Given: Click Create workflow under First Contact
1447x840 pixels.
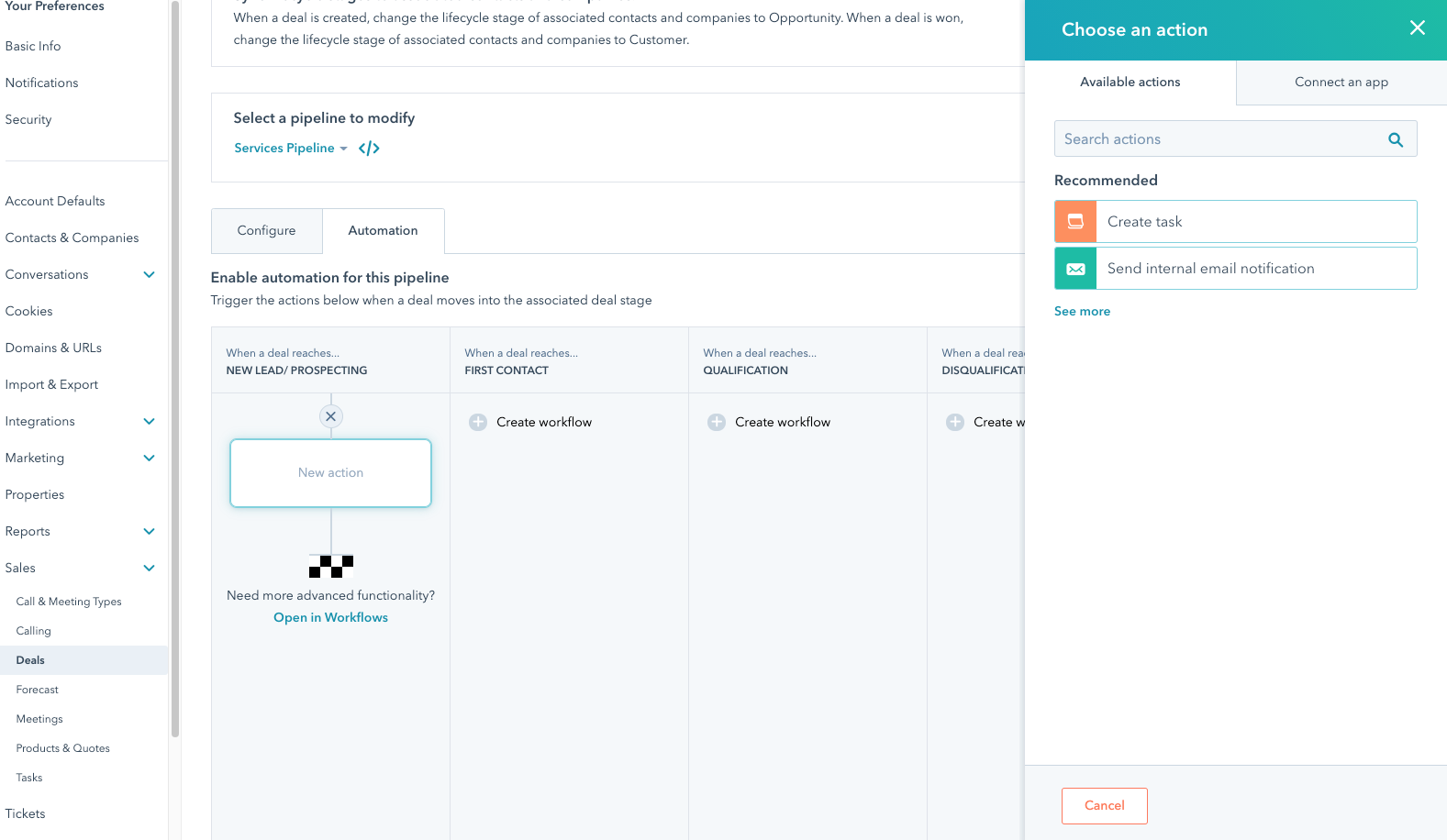Looking at the screenshot, I should pyautogui.click(x=544, y=422).
